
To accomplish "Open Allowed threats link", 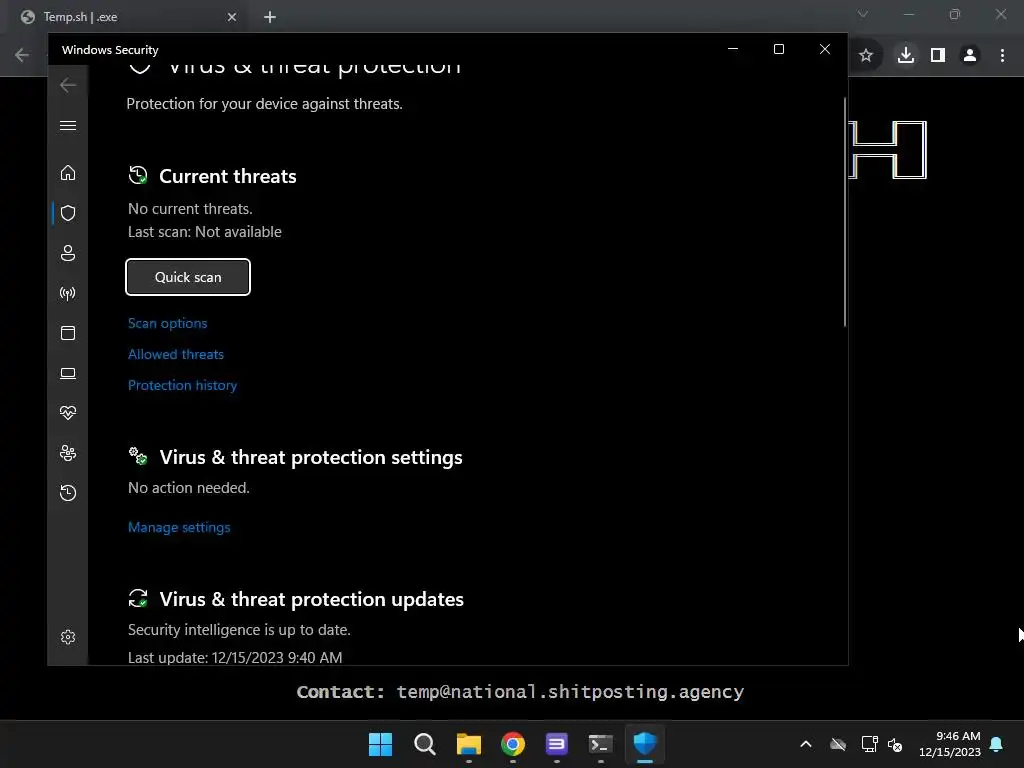I will (176, 354).
